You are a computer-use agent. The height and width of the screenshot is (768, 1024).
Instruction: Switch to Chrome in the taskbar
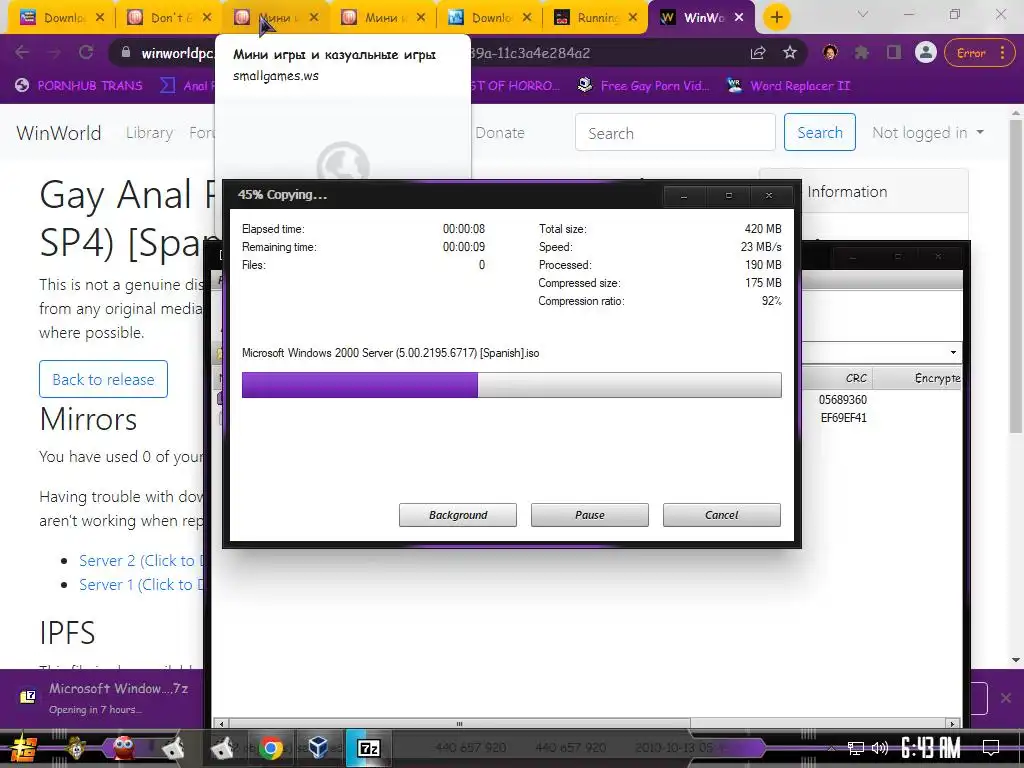pos(270,748)
